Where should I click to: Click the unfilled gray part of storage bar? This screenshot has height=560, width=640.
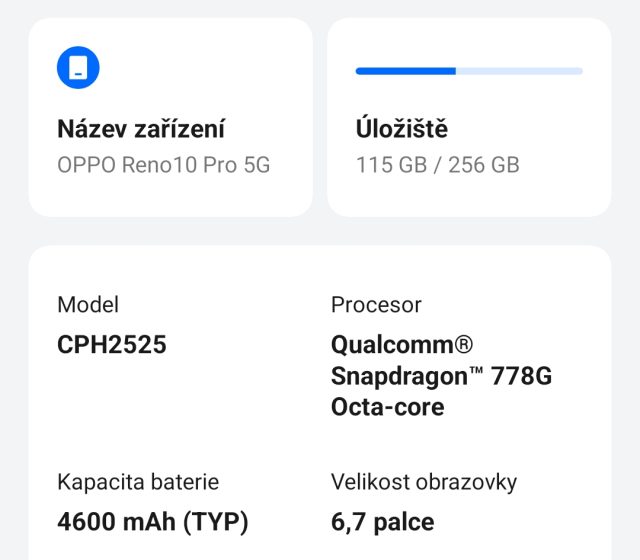pyautogui.click(x=519, y=71)
